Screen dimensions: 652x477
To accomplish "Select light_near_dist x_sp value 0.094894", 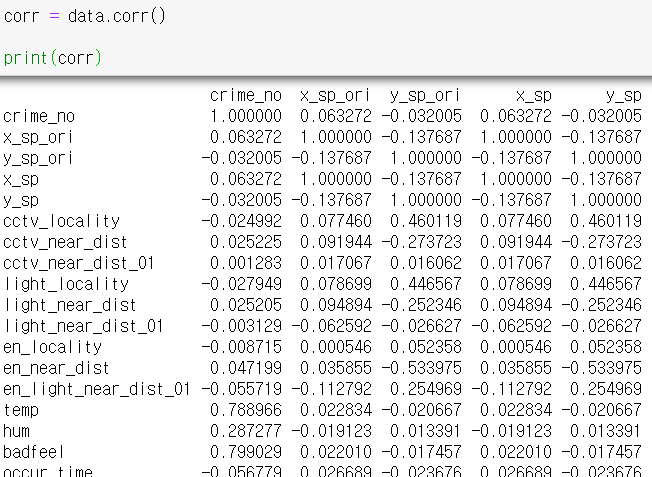I will click(x=516, y=305).
